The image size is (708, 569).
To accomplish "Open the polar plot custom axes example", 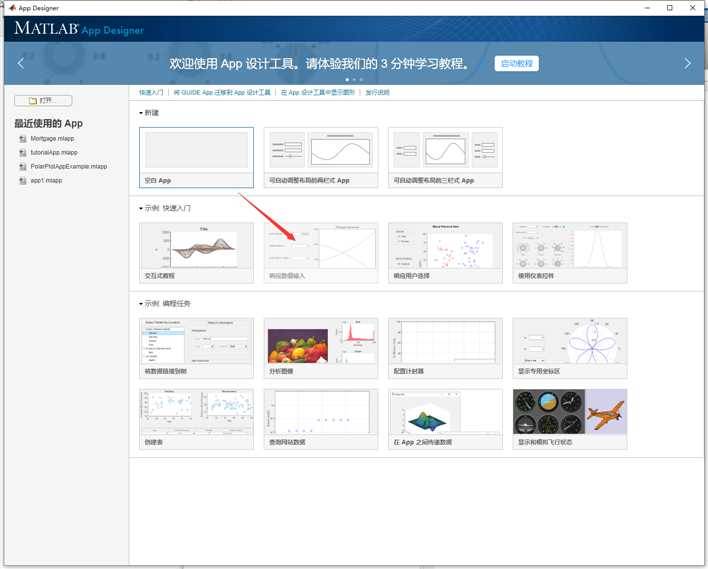I will click(570, 348).
